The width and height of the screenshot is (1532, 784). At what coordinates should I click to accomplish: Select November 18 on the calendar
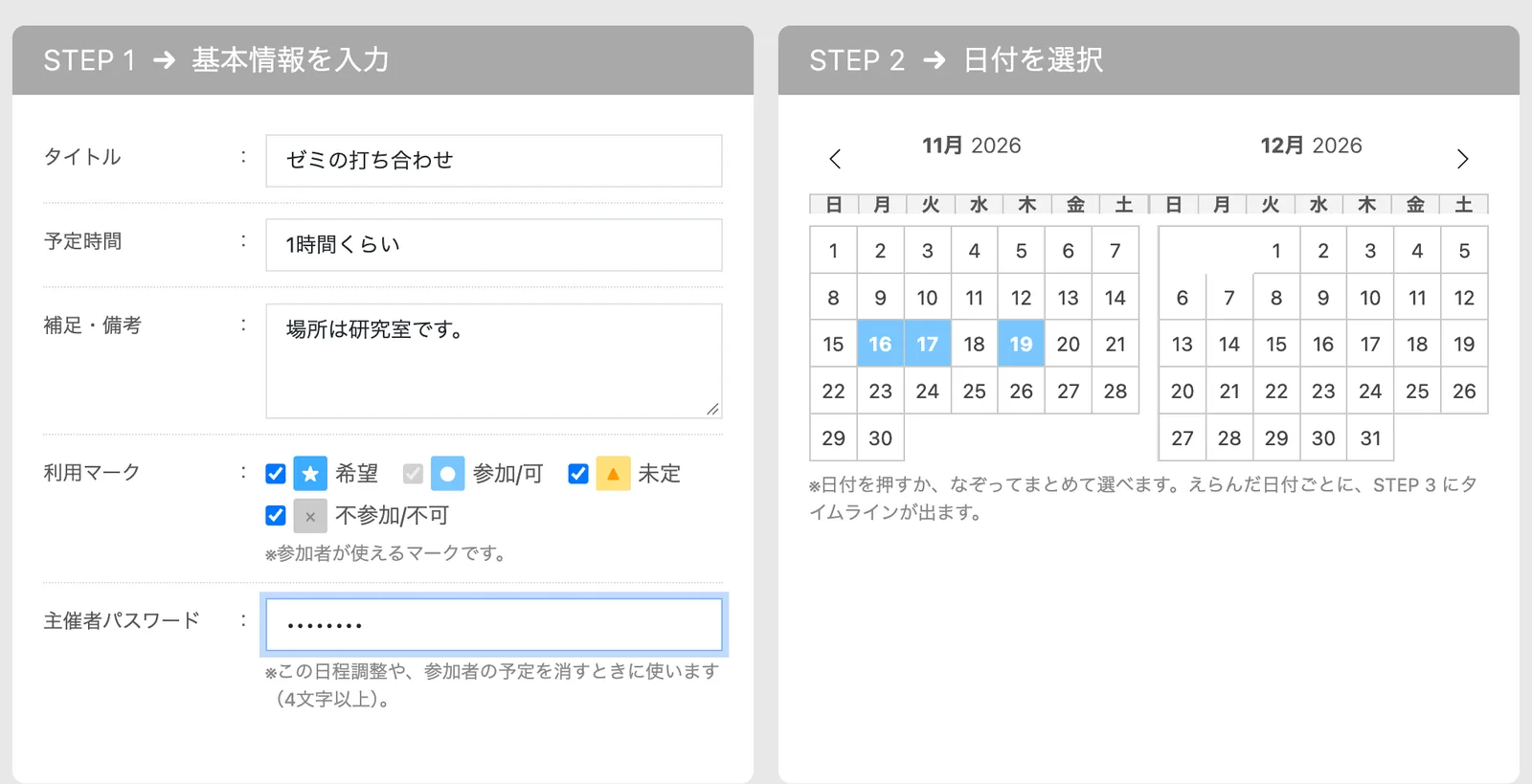[x=974, y=344]
